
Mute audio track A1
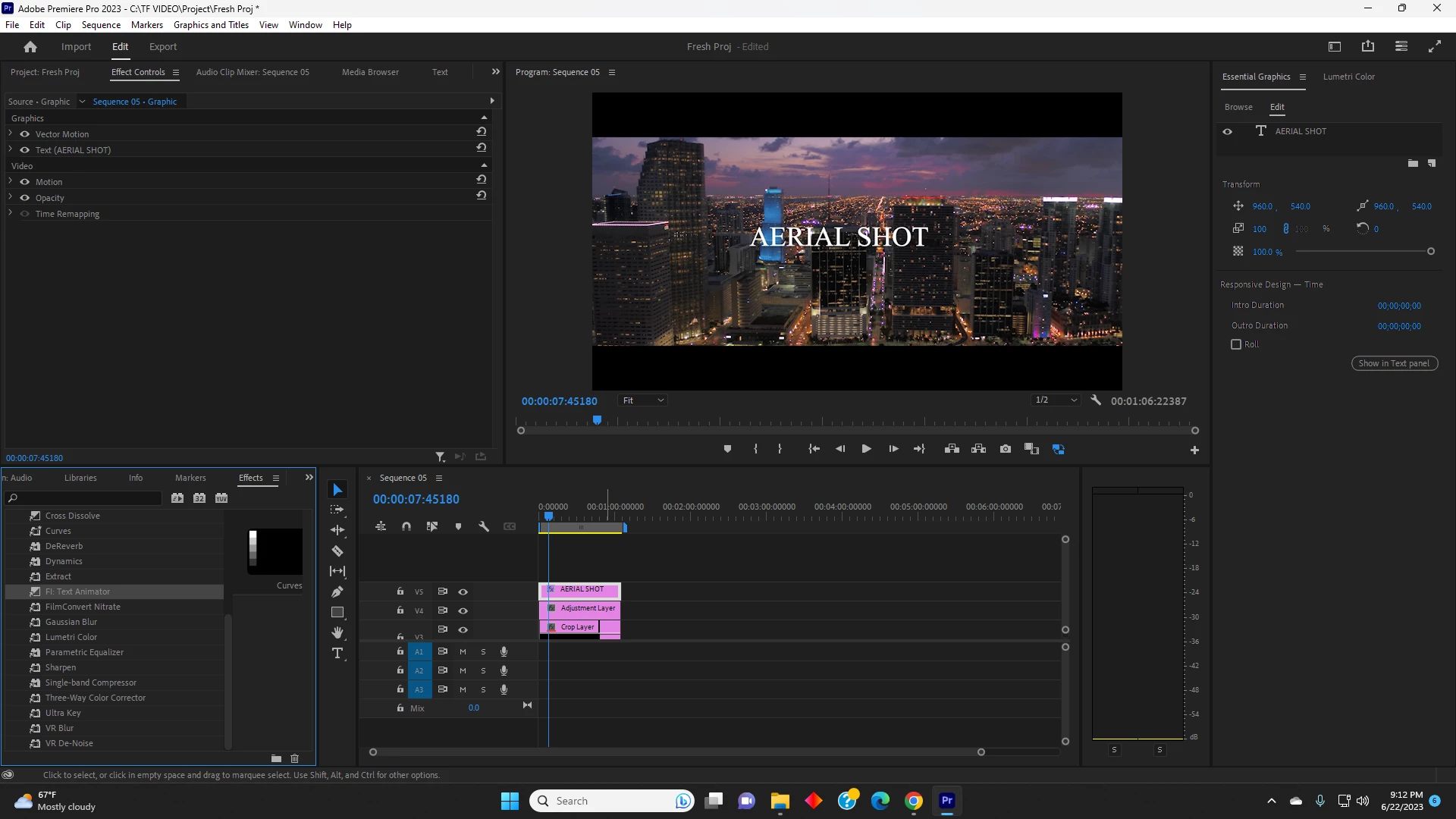pos(463,651)
